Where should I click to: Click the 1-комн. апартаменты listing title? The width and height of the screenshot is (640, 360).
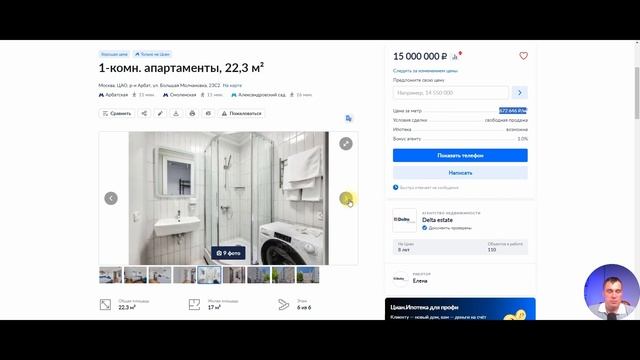pyautogui.click(x=181, y=68)
